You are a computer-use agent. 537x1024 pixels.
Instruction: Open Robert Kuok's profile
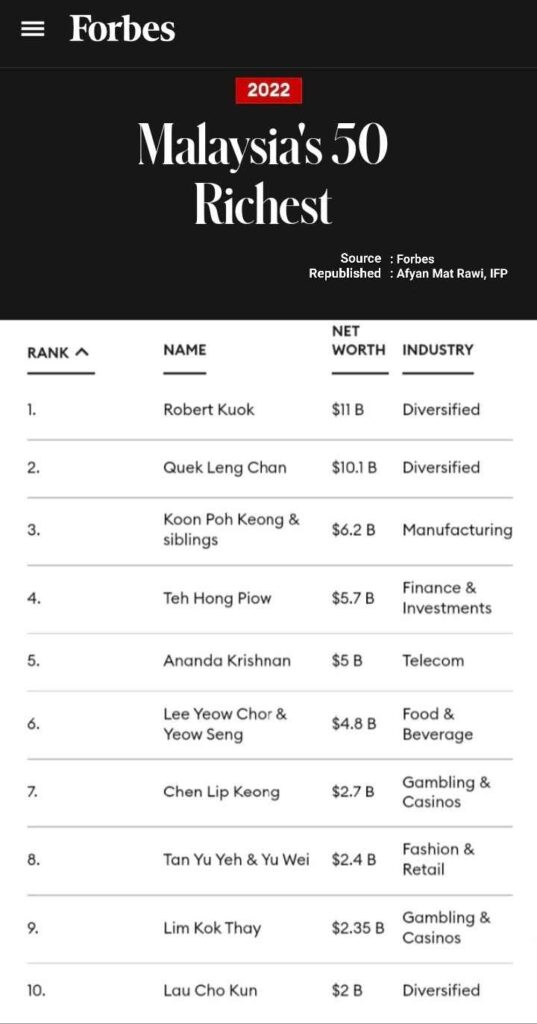click(x=209, y=410)
